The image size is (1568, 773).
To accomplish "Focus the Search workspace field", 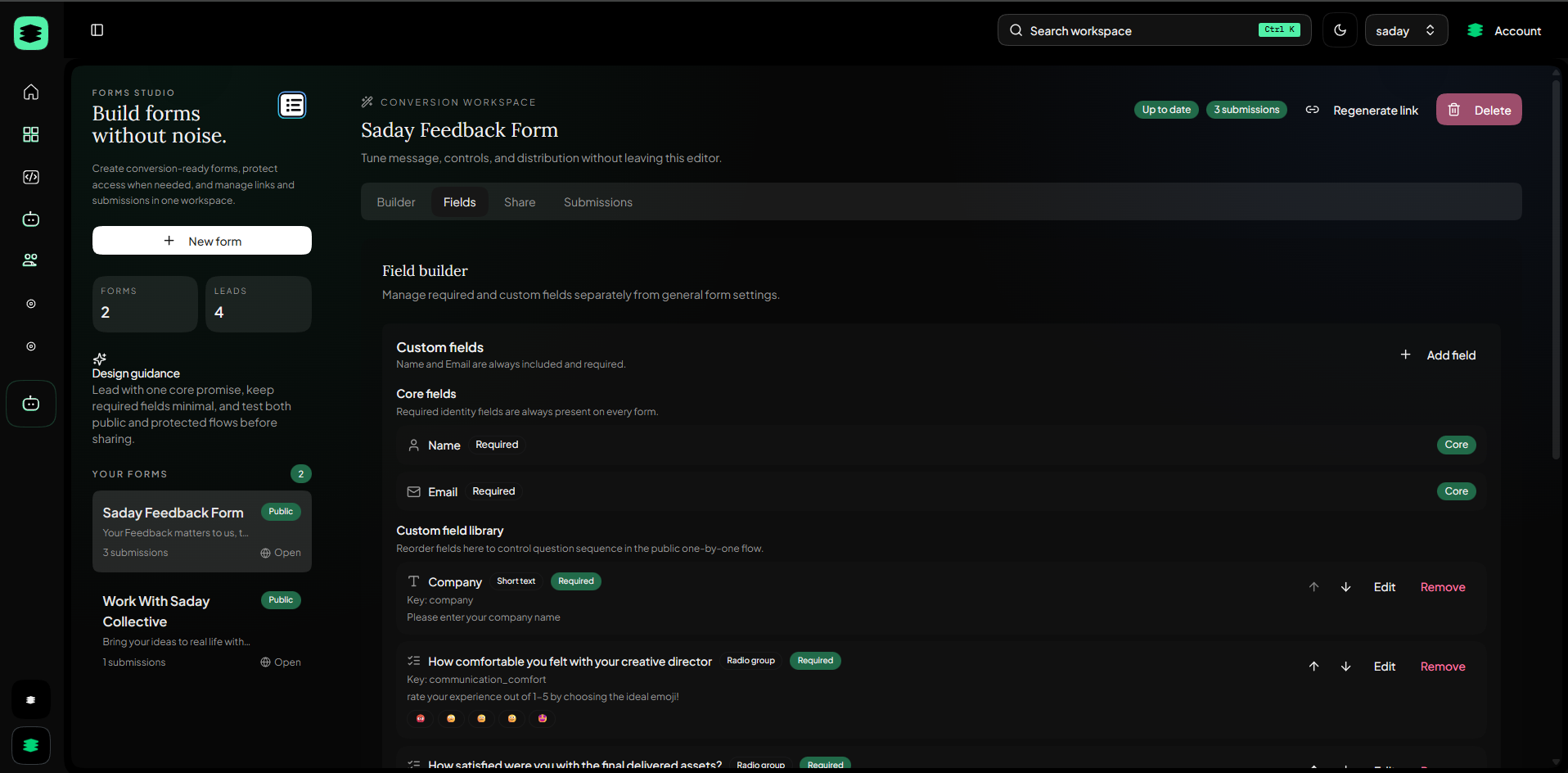I will pyautogui.click(x=1154, y=30).
